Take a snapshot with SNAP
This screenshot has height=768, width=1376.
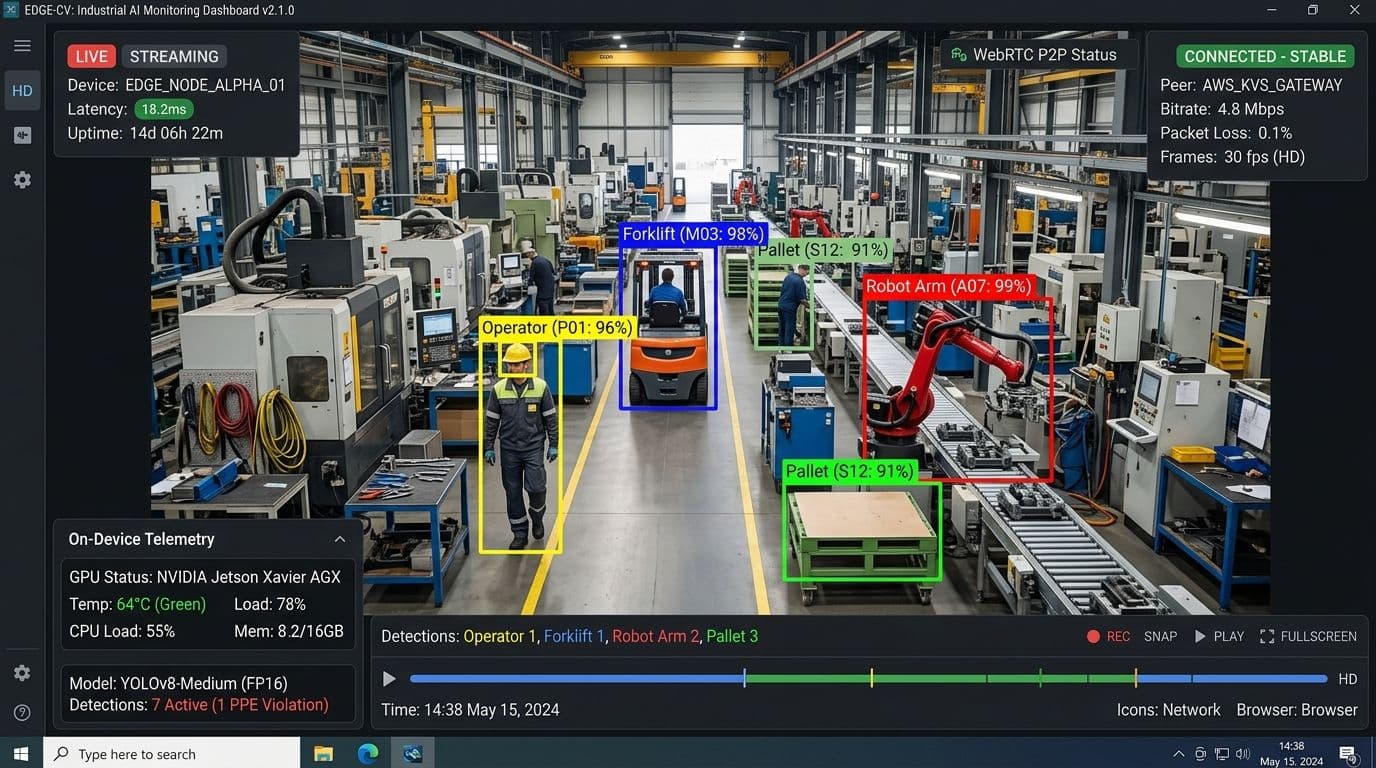pos(1161,636)
